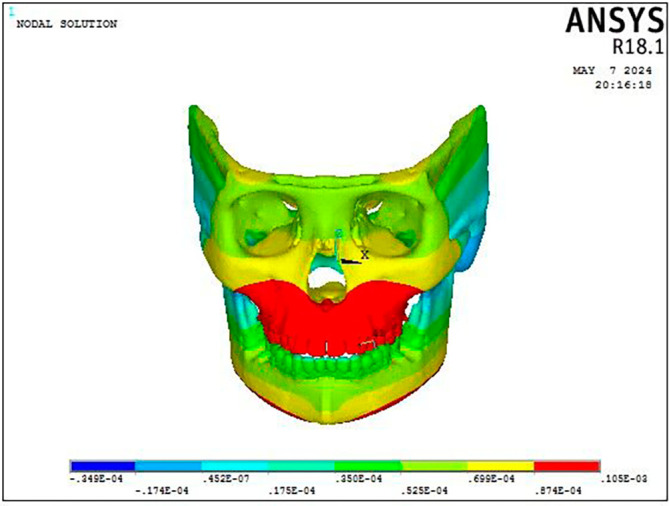Click the .874E-04 legend value
The image size is (669, 506).
pyautogui.click(x=558, y=491)
